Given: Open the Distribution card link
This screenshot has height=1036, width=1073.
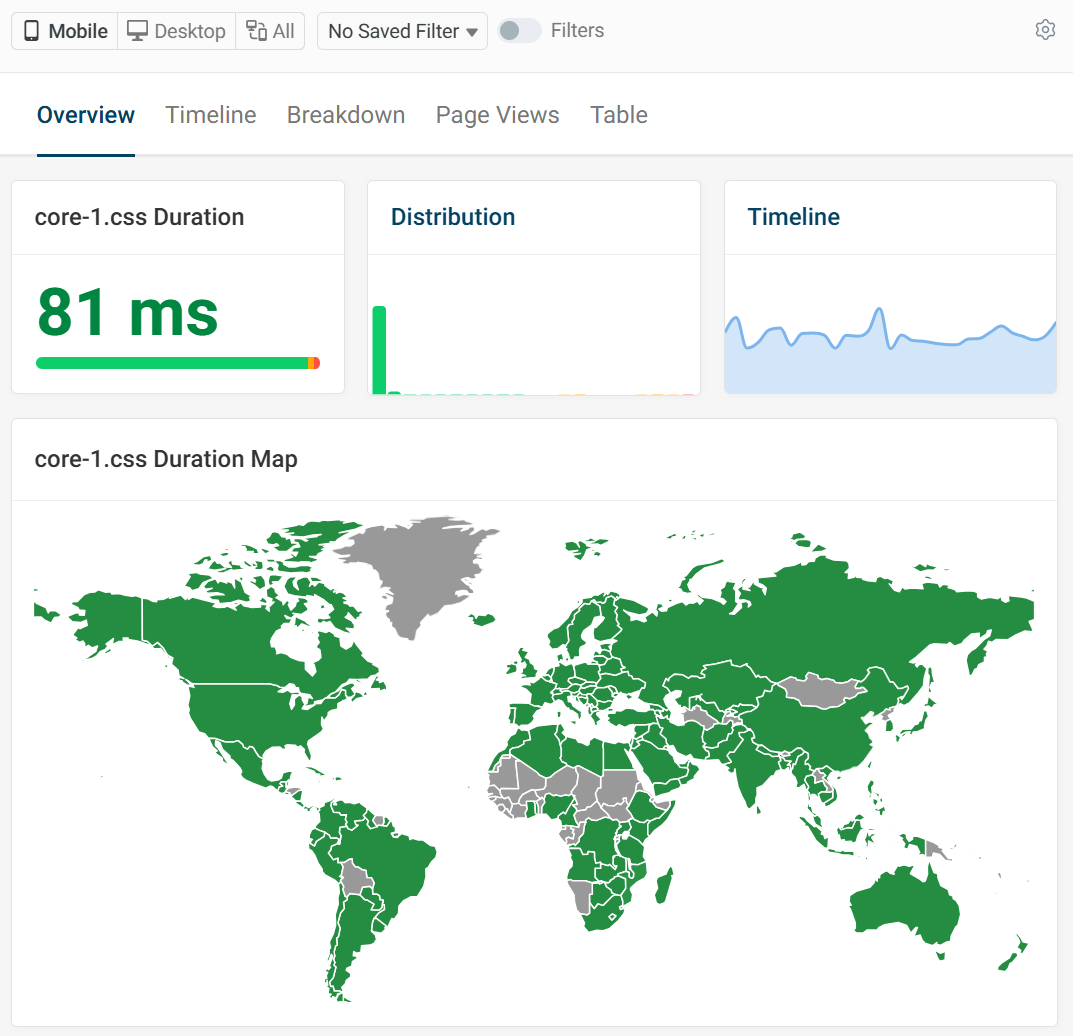Looking at the screenshot, I should [453, 216].
